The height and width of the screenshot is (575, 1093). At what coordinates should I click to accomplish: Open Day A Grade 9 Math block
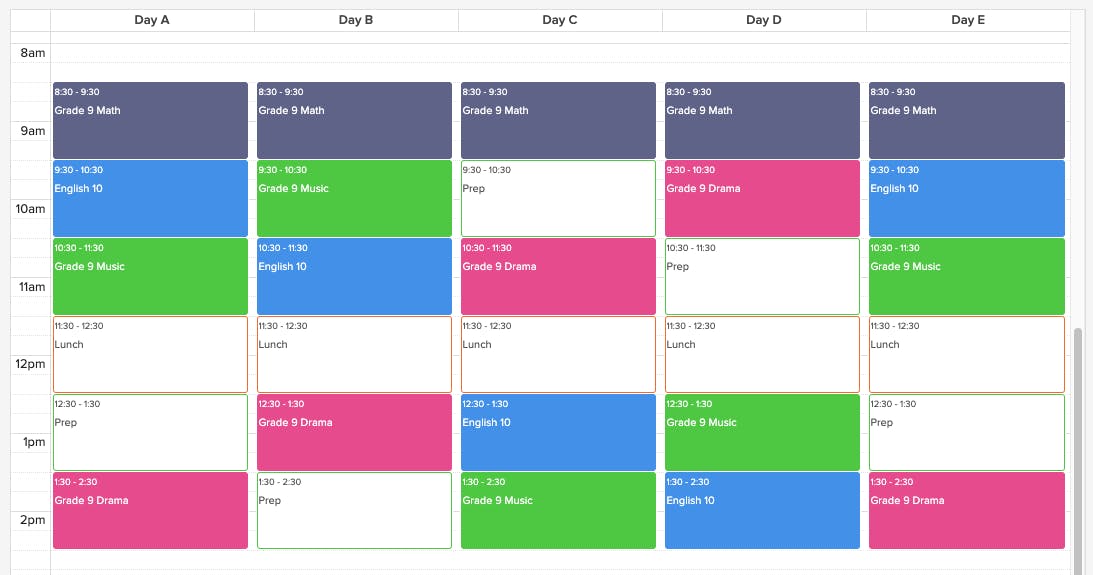tap(151, 121)
